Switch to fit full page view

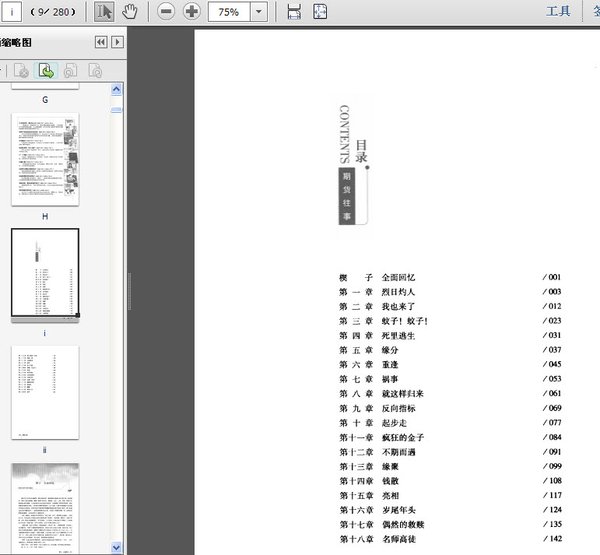pyautogui.click(x=320, y=12)
